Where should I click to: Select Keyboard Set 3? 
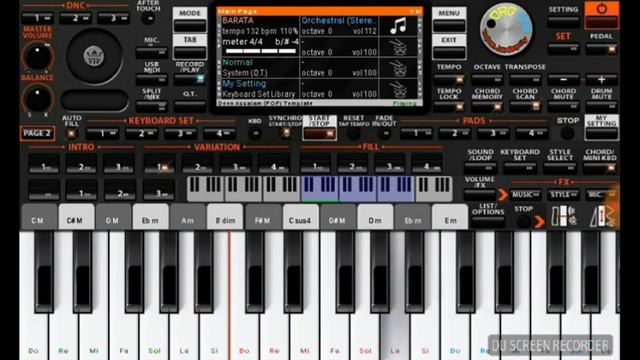point(180,133)
